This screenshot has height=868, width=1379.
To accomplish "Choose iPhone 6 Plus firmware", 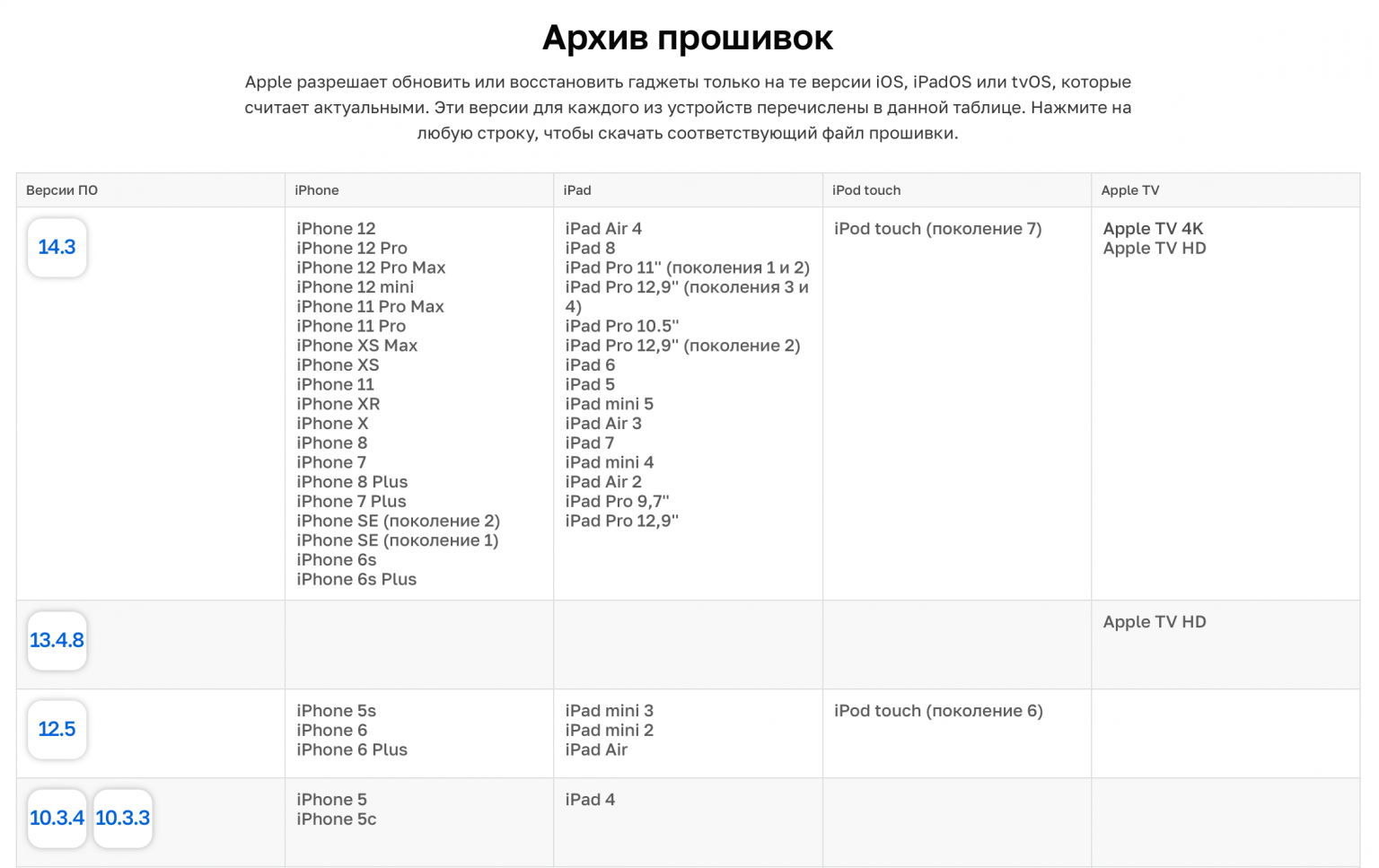I will (352, 750).
